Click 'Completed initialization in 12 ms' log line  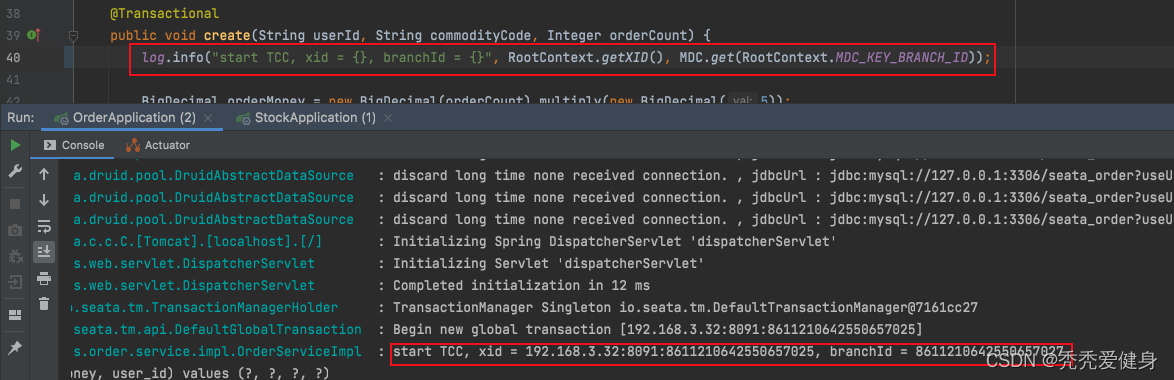(521, 286)
